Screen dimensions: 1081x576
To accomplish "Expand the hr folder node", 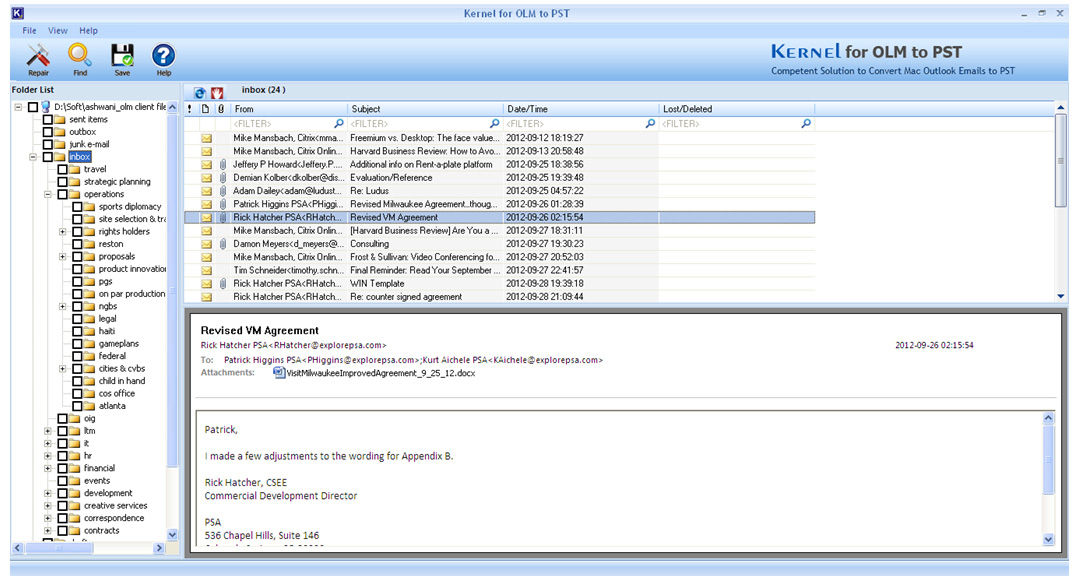I will point(48,455).
